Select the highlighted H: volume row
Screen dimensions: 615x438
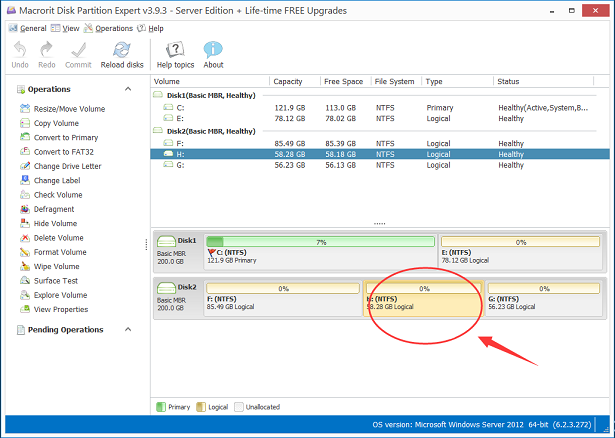tap(380, 154)
